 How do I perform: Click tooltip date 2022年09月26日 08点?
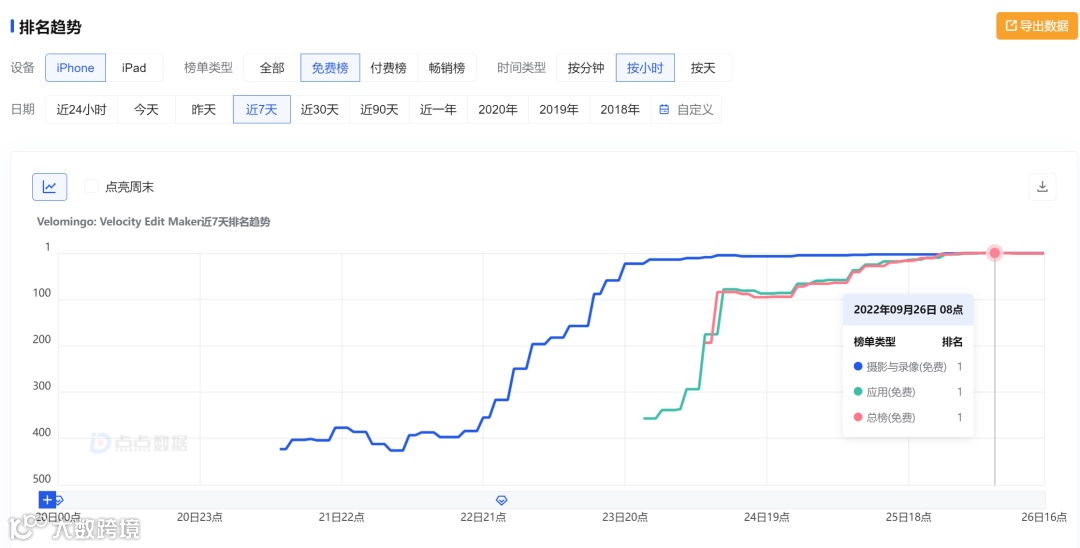coord(908,310)
